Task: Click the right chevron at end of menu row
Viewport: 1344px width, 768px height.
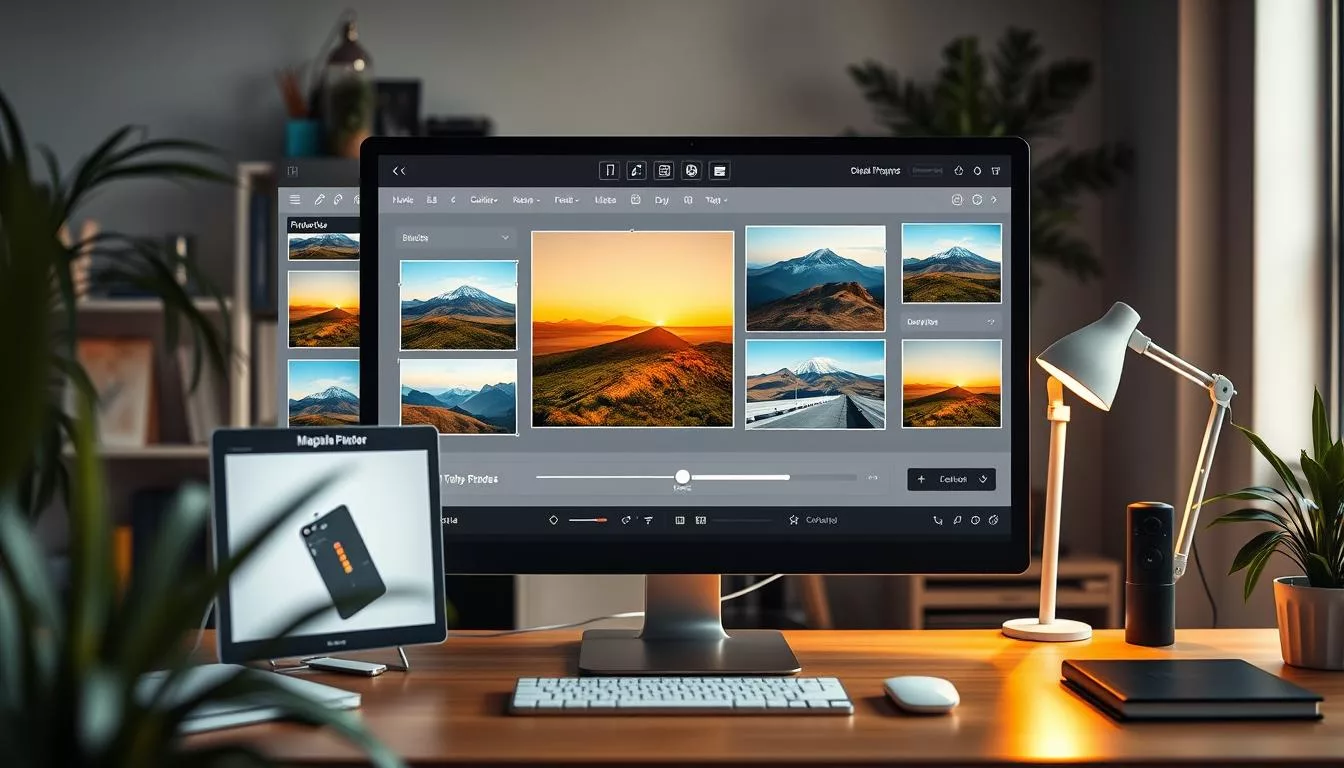Action: (995, 200)
